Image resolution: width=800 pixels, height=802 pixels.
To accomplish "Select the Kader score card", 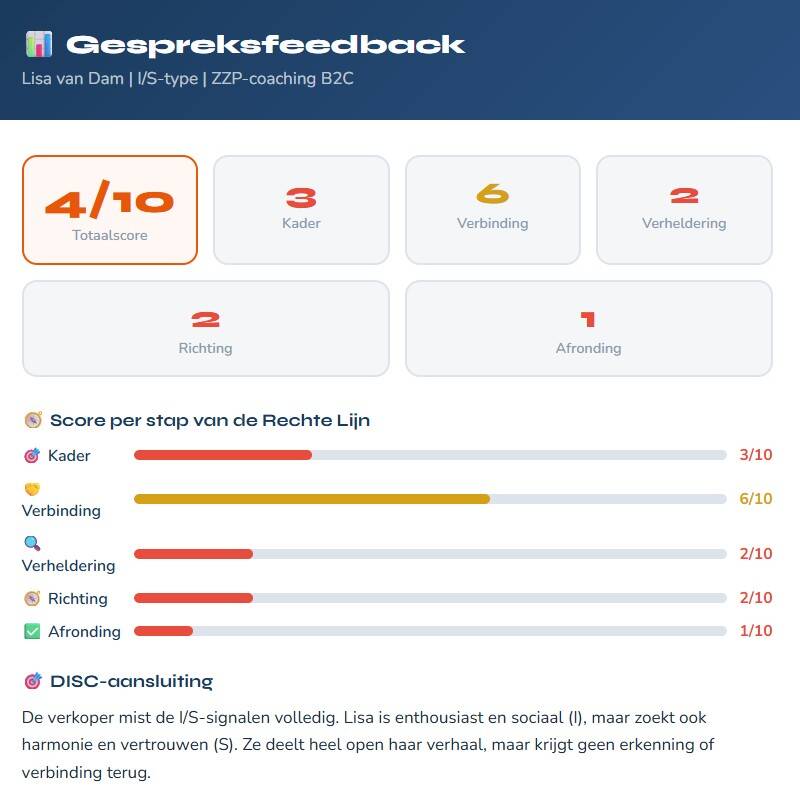I will click(301, 210).
